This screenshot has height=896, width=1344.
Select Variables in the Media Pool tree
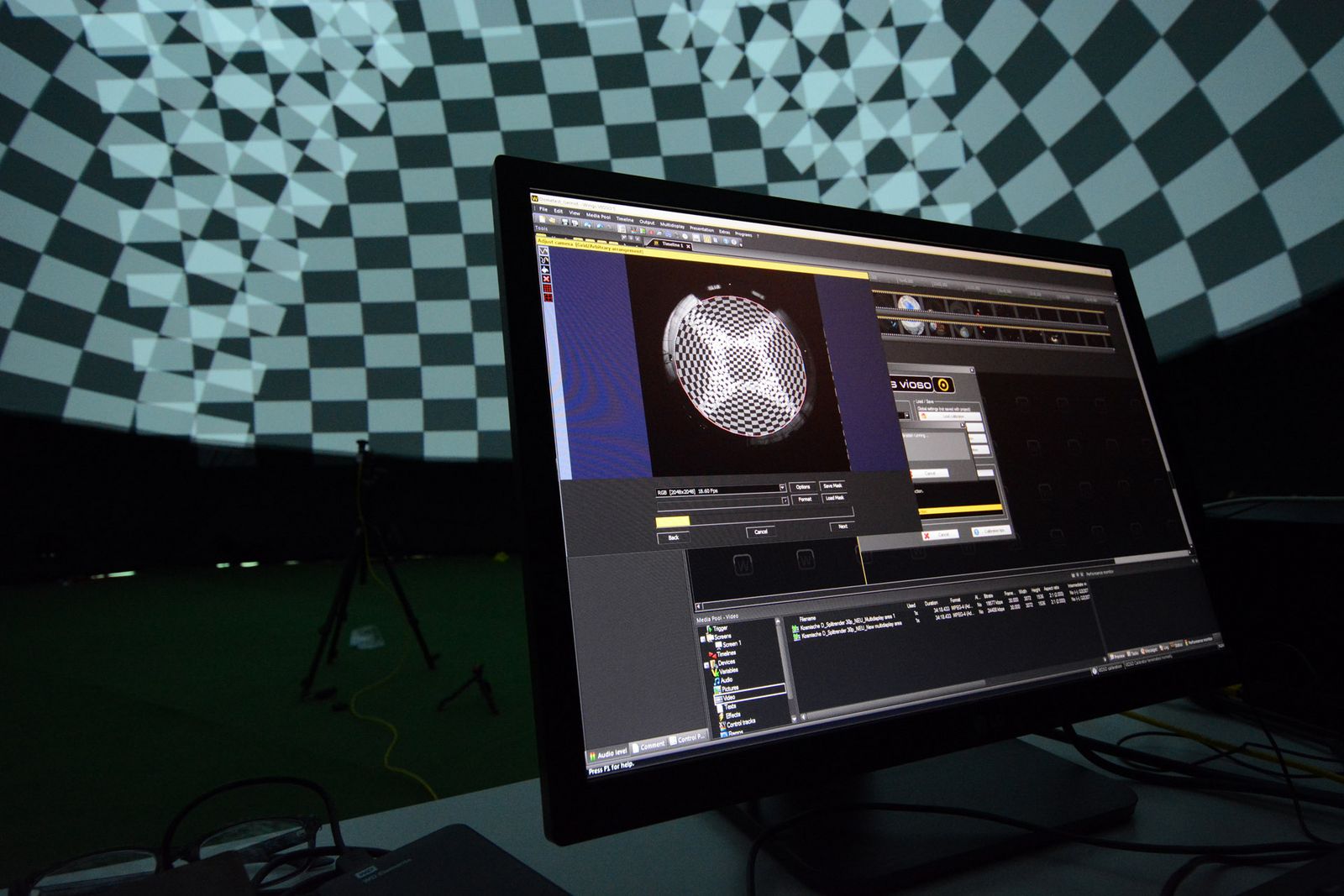point(727,672)
